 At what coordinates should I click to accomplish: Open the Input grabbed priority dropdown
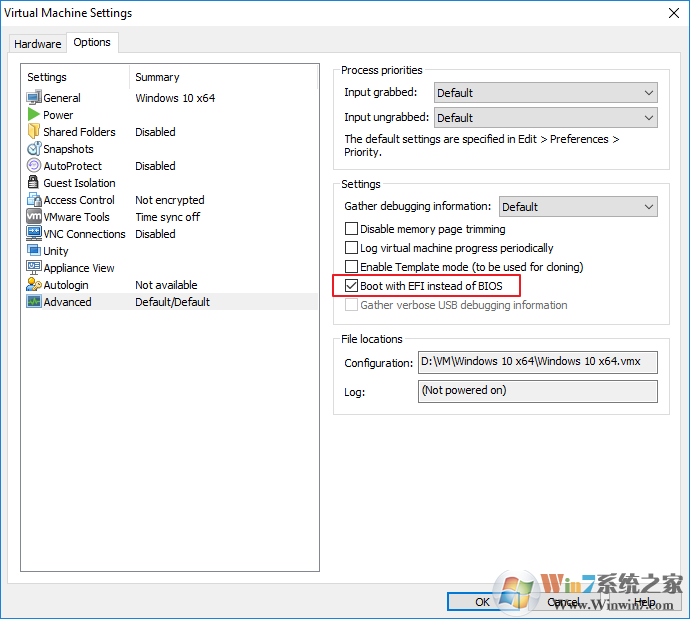tap(545, 93)
